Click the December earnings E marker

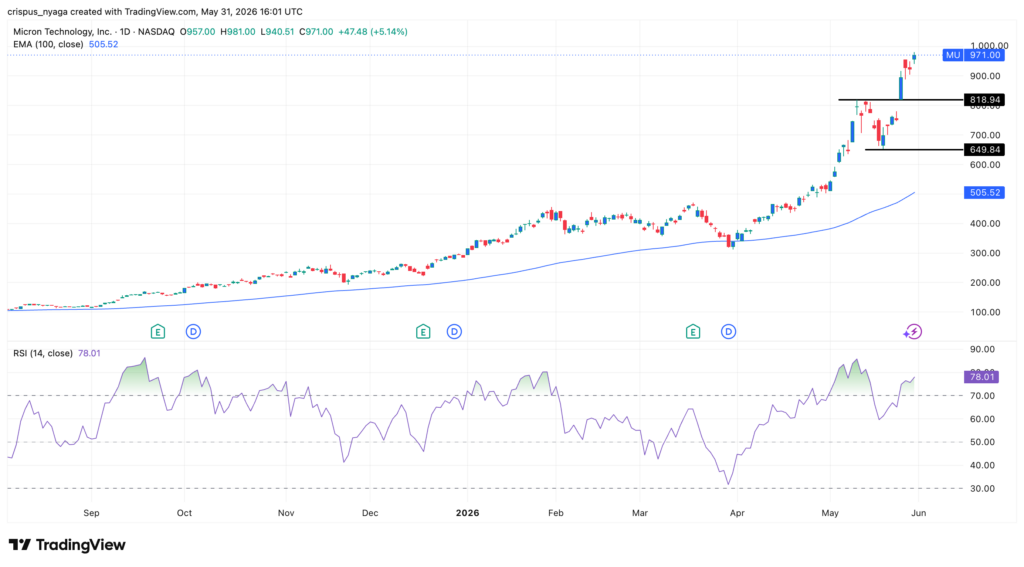pyautogui.click(x=423, y=332)
